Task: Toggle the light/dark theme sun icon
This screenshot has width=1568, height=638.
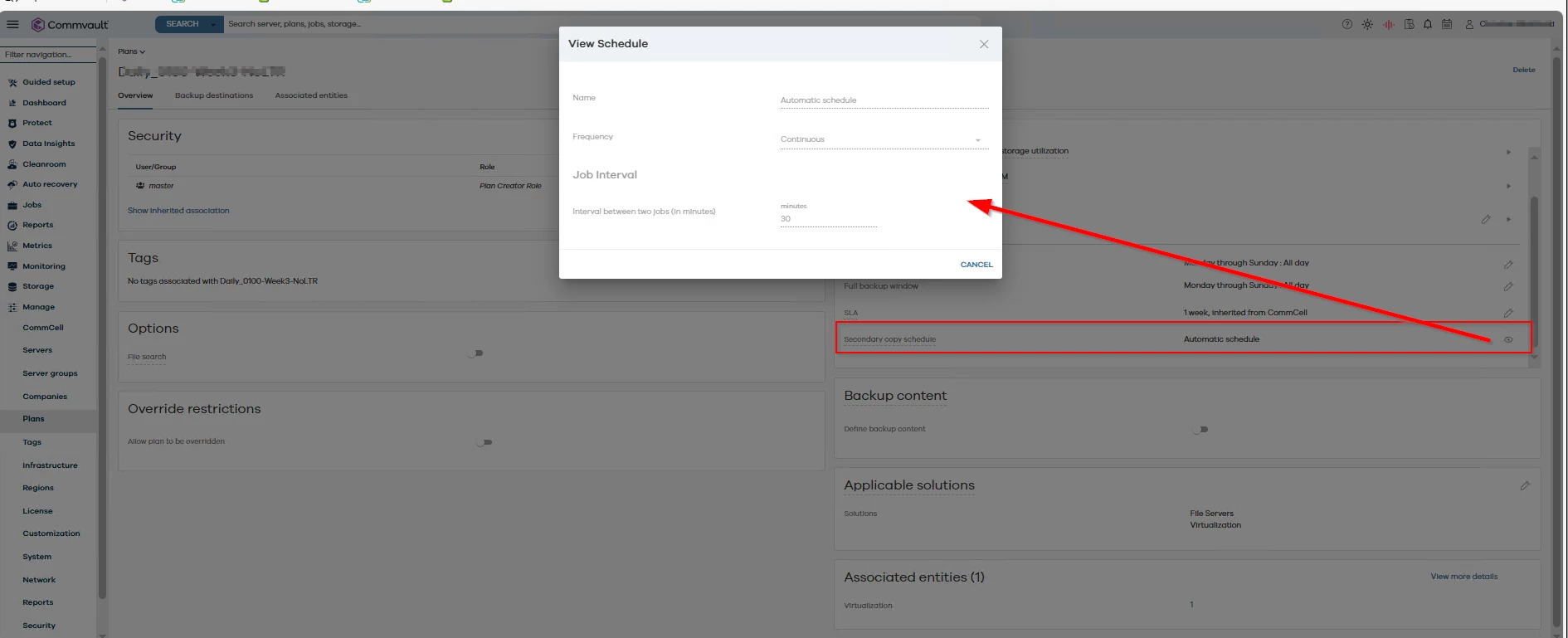Action: coord(1367,24)
